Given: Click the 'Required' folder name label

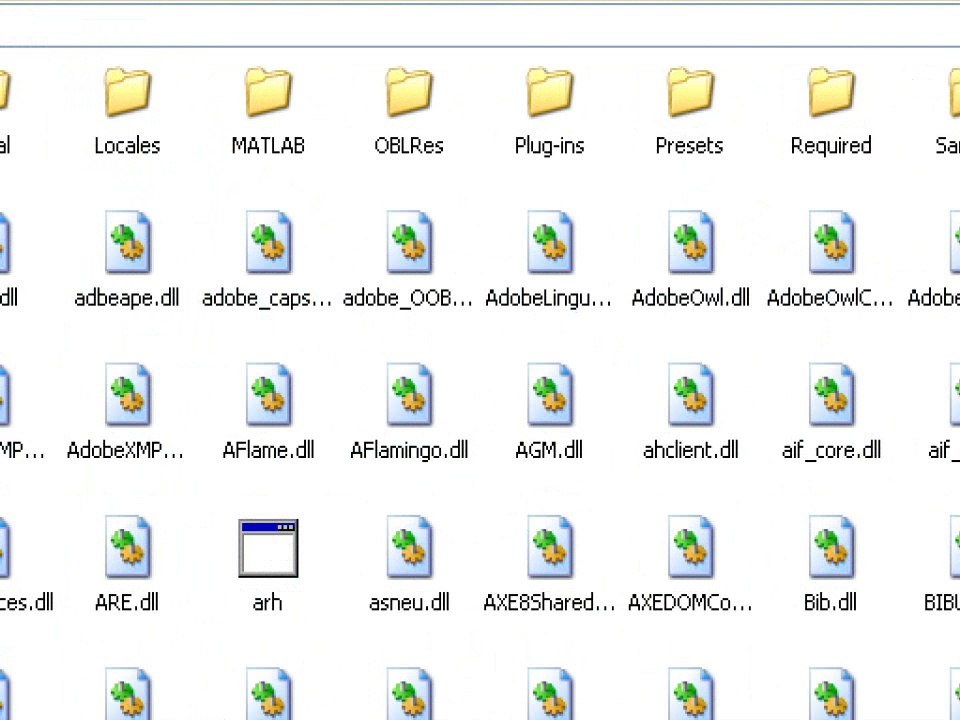Looking at the screenshot, I should point(831,146).
